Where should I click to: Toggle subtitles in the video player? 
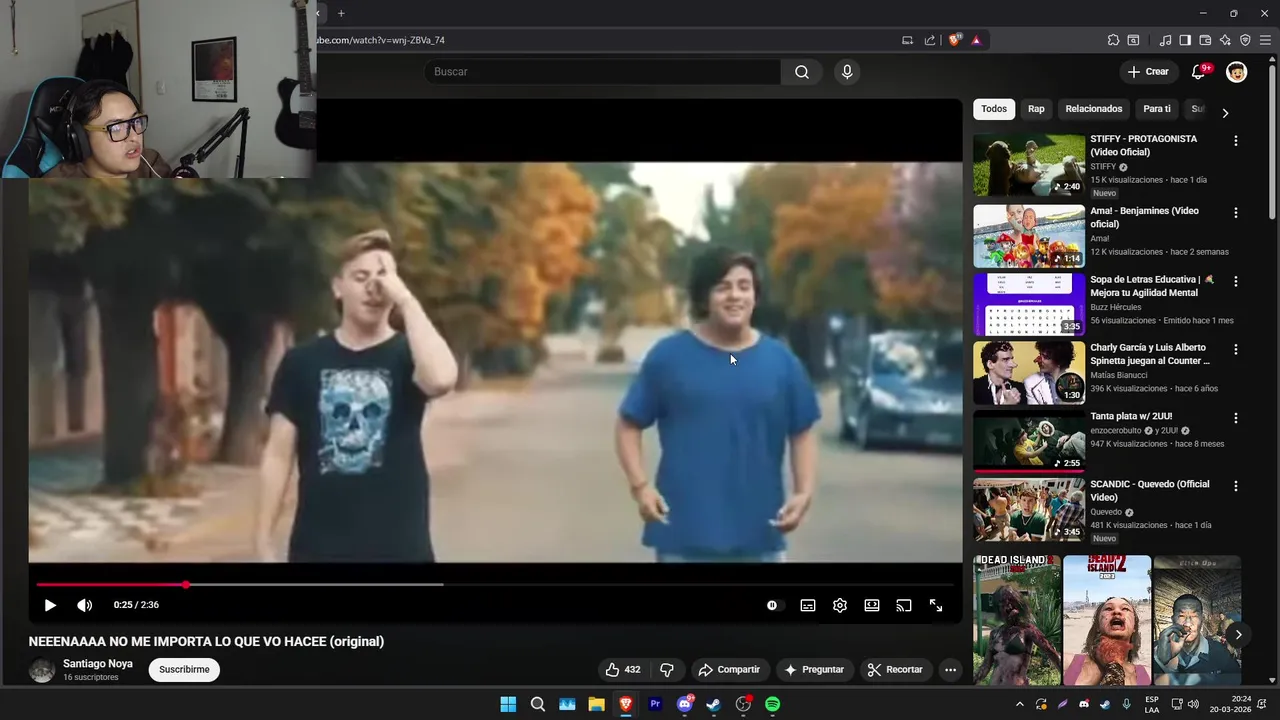coord(808,605)
